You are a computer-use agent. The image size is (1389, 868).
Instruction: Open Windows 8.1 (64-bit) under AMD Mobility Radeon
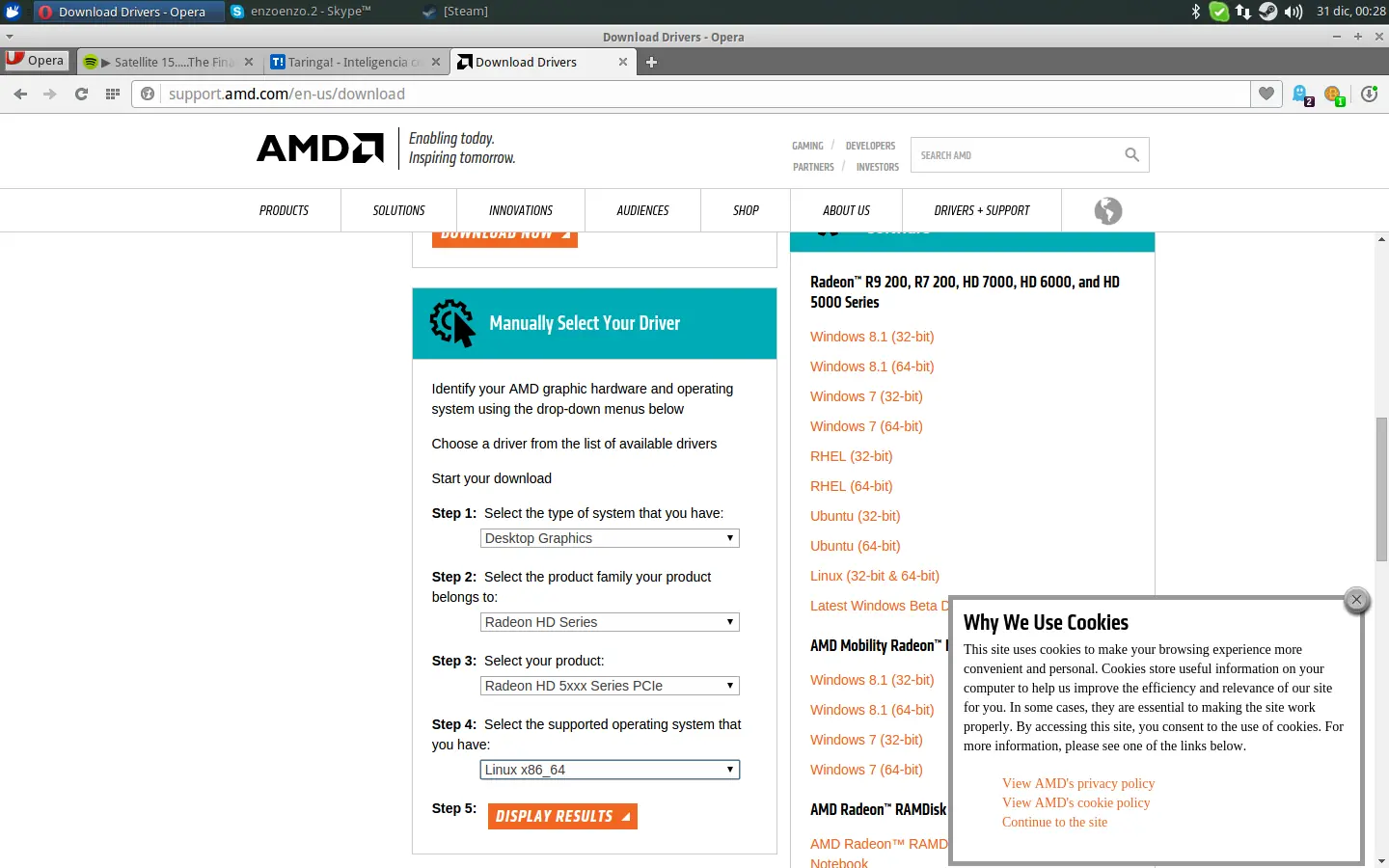point(872,710)
